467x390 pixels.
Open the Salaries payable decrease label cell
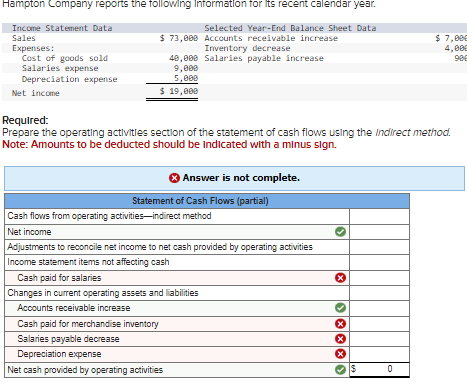177,339
